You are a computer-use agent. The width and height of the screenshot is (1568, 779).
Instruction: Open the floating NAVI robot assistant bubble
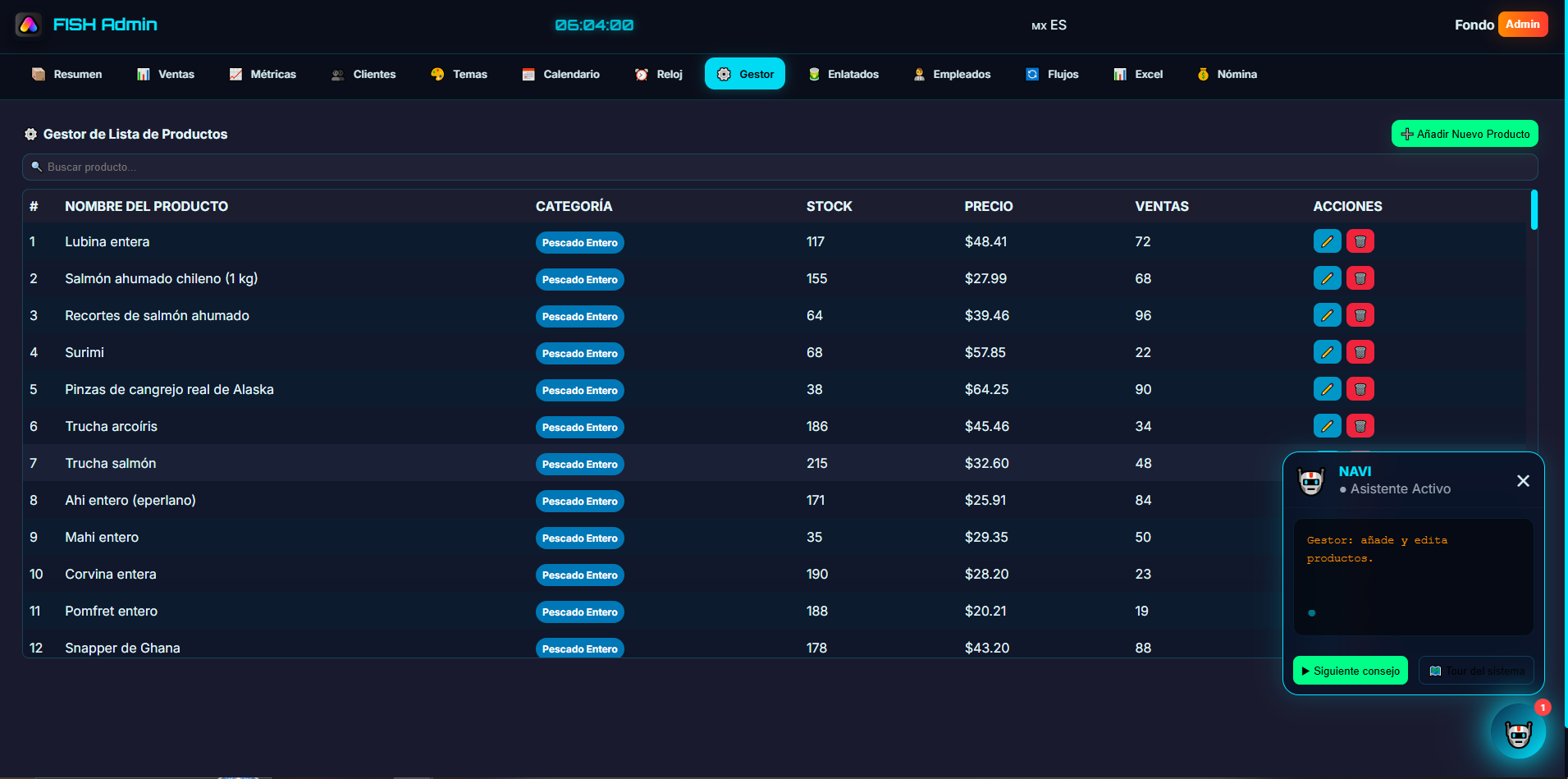[1518, 731]
